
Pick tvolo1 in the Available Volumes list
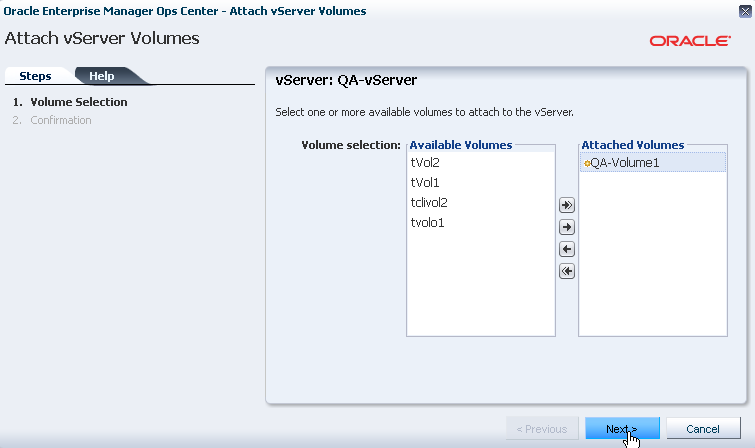click(481, 223)
